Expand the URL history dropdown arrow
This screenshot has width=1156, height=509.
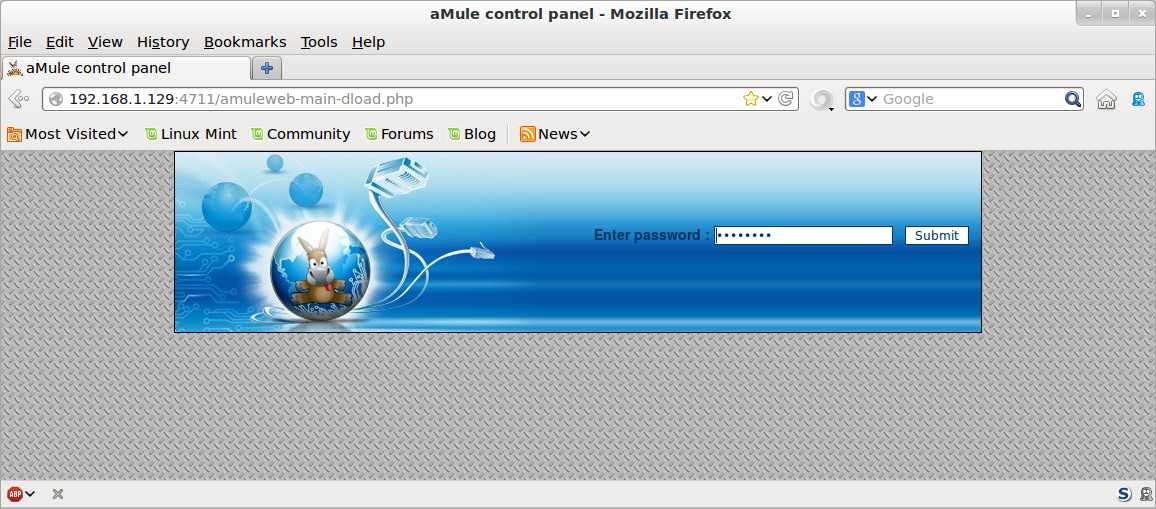point(767,99)
